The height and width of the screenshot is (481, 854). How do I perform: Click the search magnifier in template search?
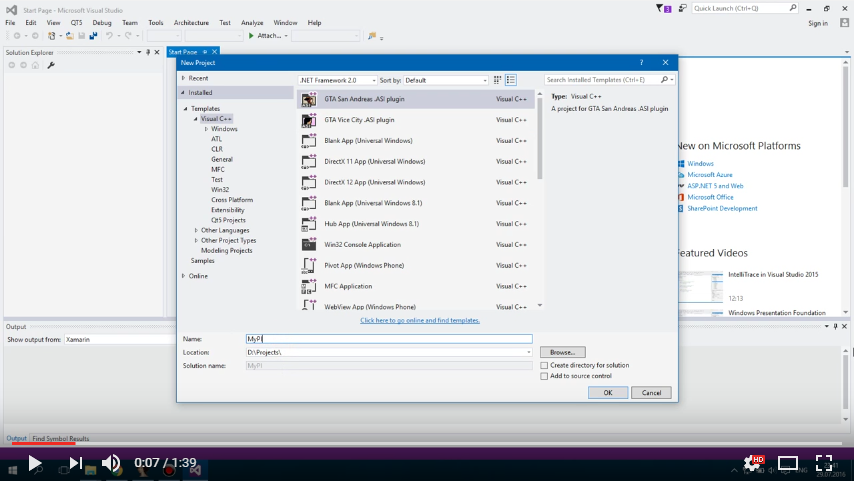(x=664, y=80)
